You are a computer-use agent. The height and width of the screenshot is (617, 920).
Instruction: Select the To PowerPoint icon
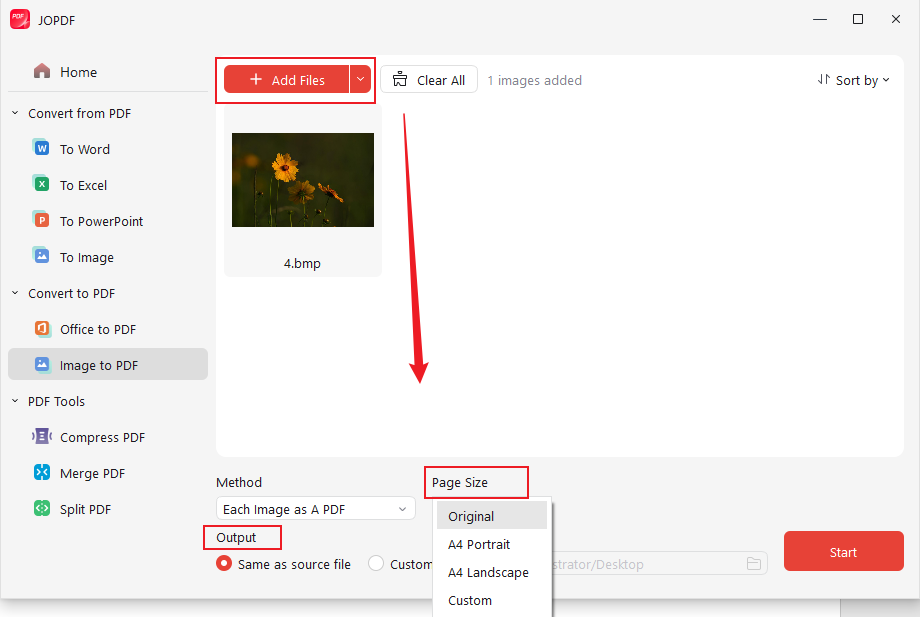(x=40, y=220)
